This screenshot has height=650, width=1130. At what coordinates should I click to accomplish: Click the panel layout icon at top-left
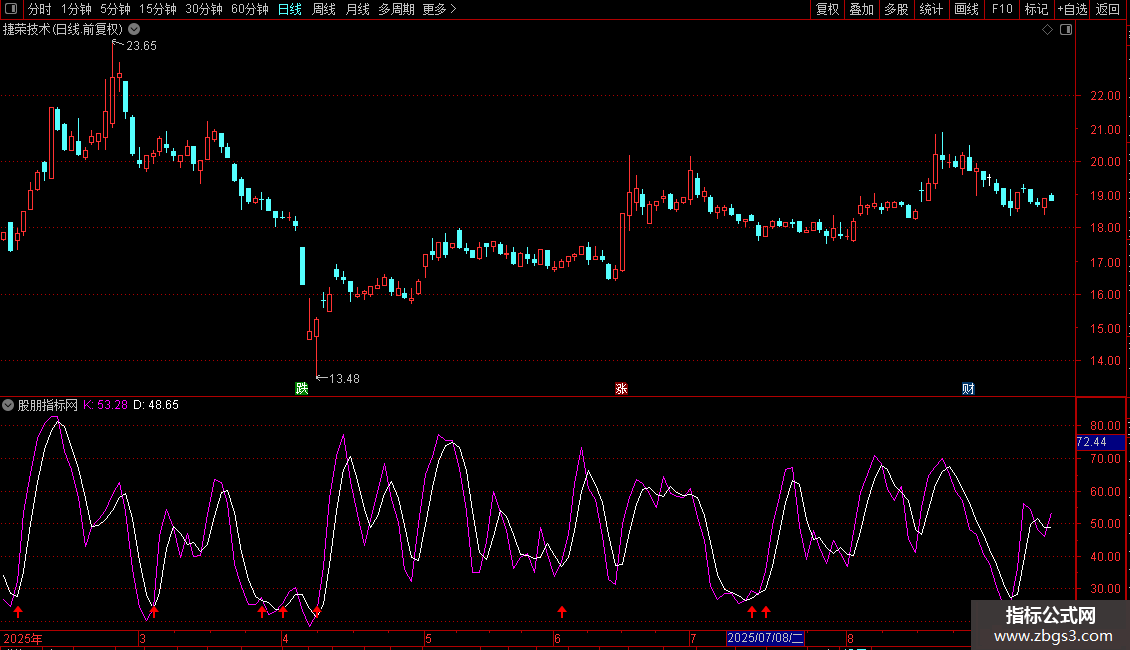click(11, 9)
